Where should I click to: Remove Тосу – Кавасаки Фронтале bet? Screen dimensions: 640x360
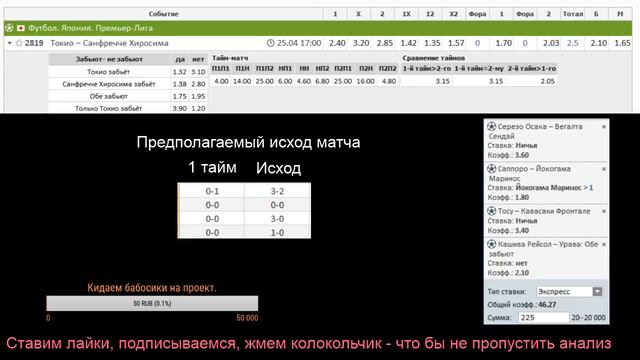point(604,211)
